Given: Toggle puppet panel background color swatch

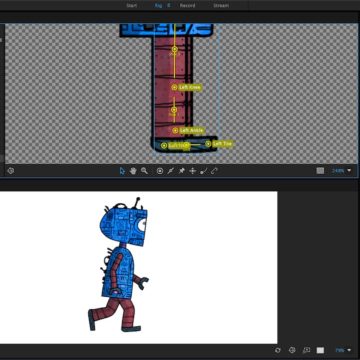Looking at the screenshot, I should (320, 171).
